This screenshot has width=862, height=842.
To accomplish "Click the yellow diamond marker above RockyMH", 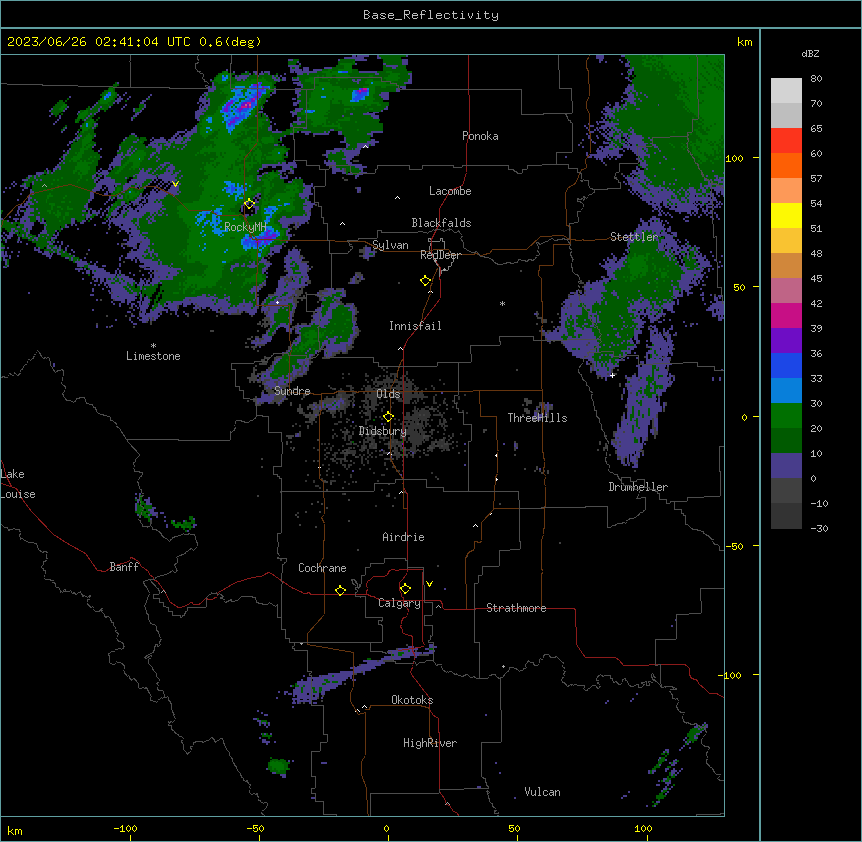I will (249, 204).
